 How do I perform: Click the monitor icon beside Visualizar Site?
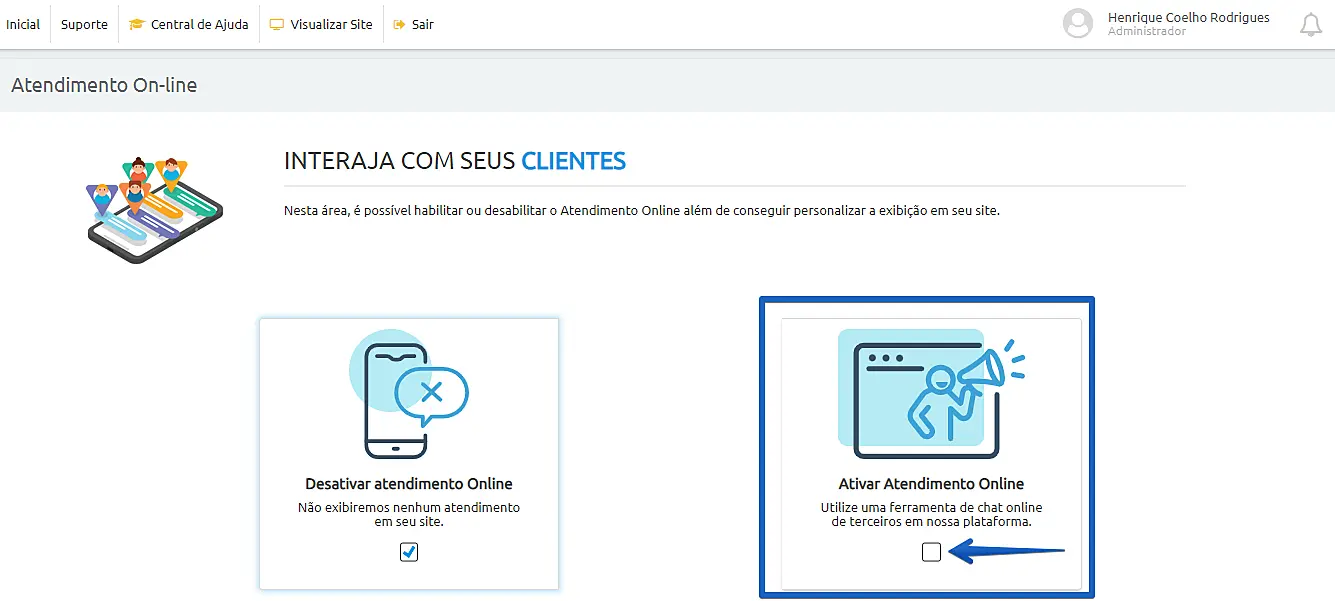point(277,24)
